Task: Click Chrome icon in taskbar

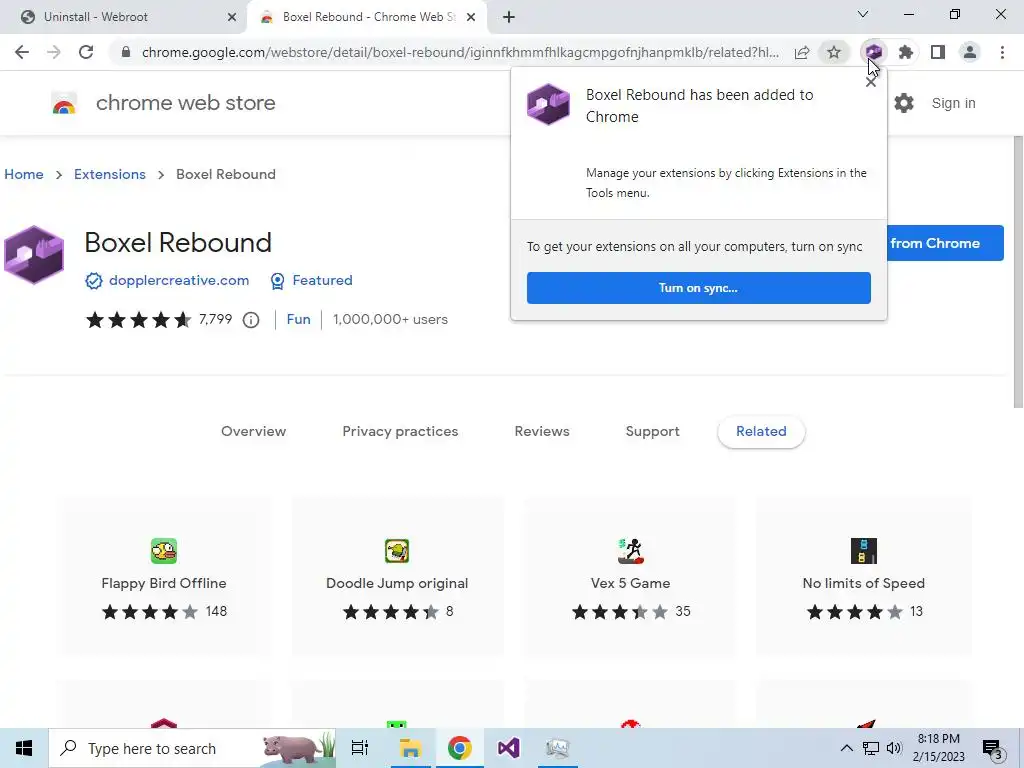Action: pyautogui.click(x=460, y=748)
